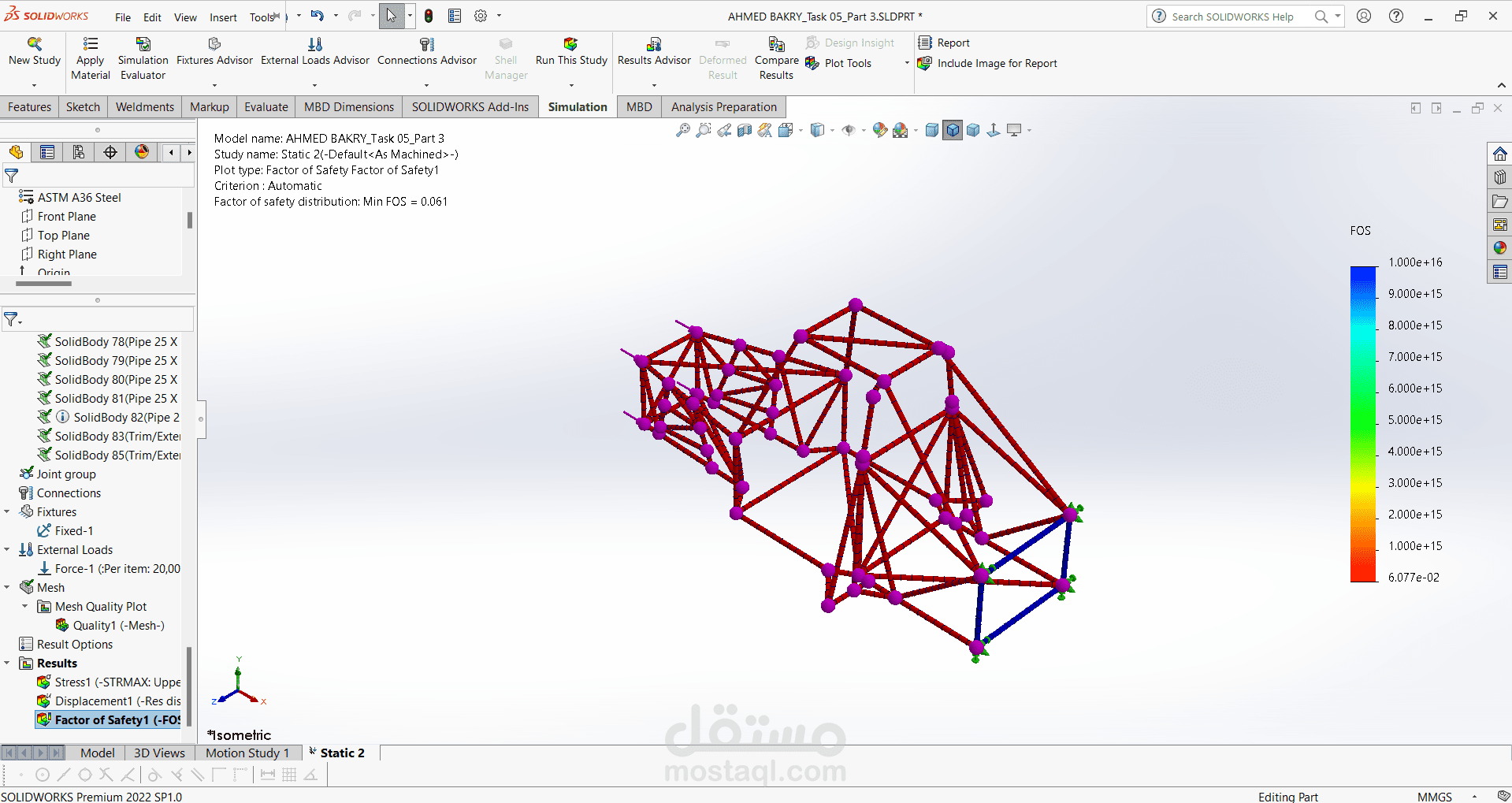Click the Report icon
The image size is (1512, 803).
pyautogui.click(x=925, y=43)
